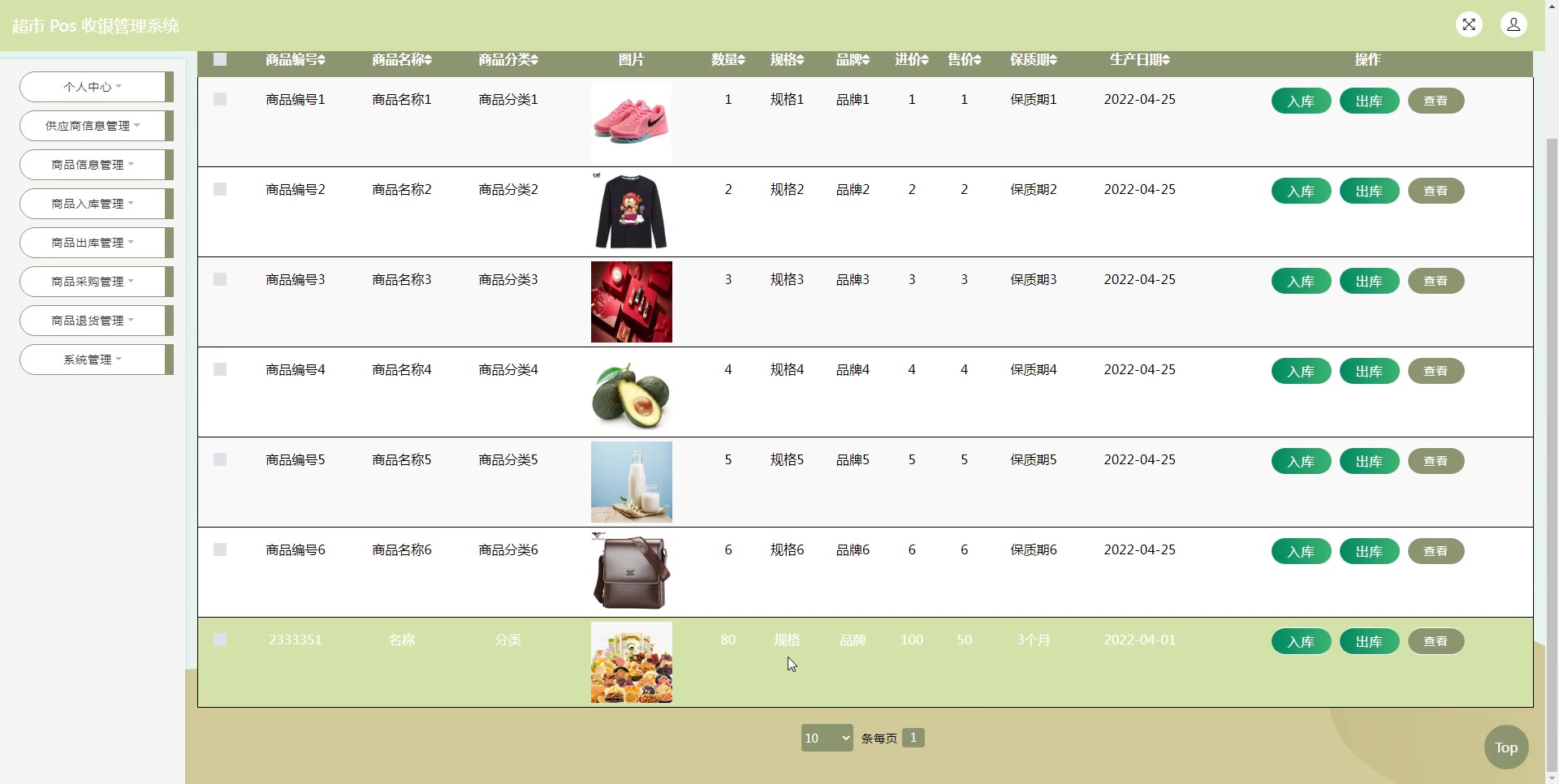Click 出库 button for 商品编号2
Image resolution: width=1559 pixels, height=784 pixels.
(1369, 191)
